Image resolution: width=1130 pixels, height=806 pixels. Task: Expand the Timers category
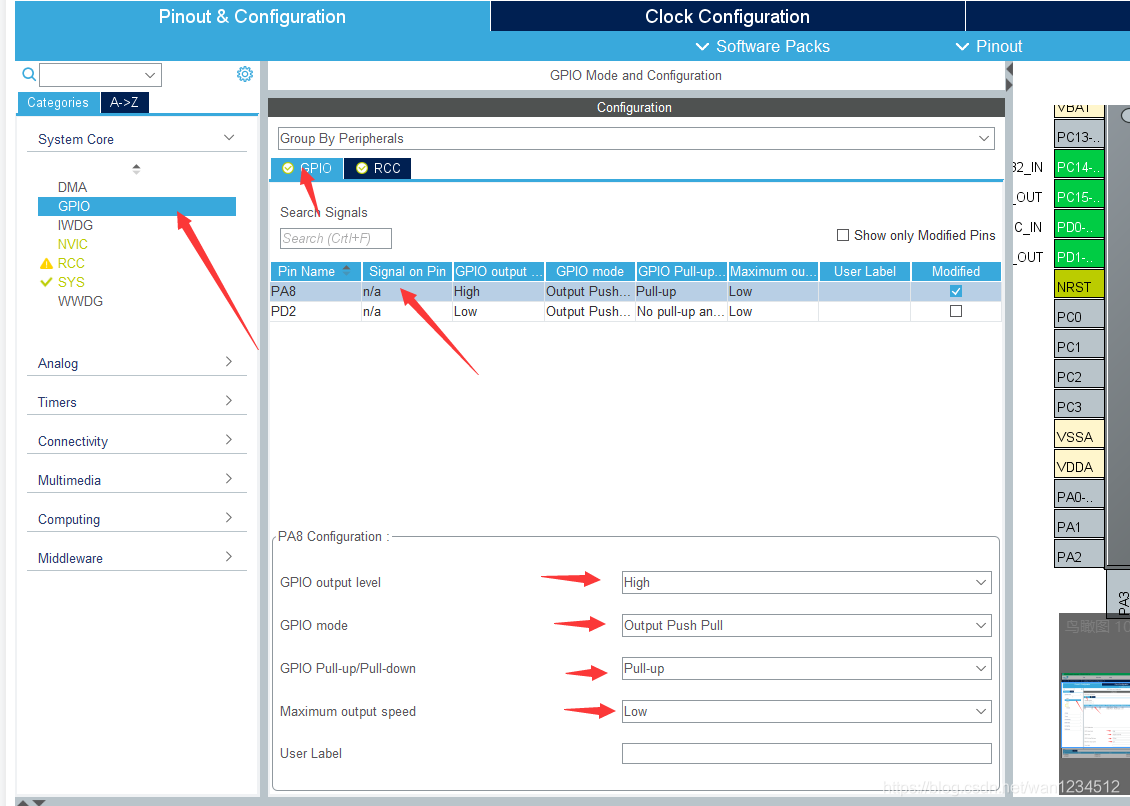click(136, 402)
